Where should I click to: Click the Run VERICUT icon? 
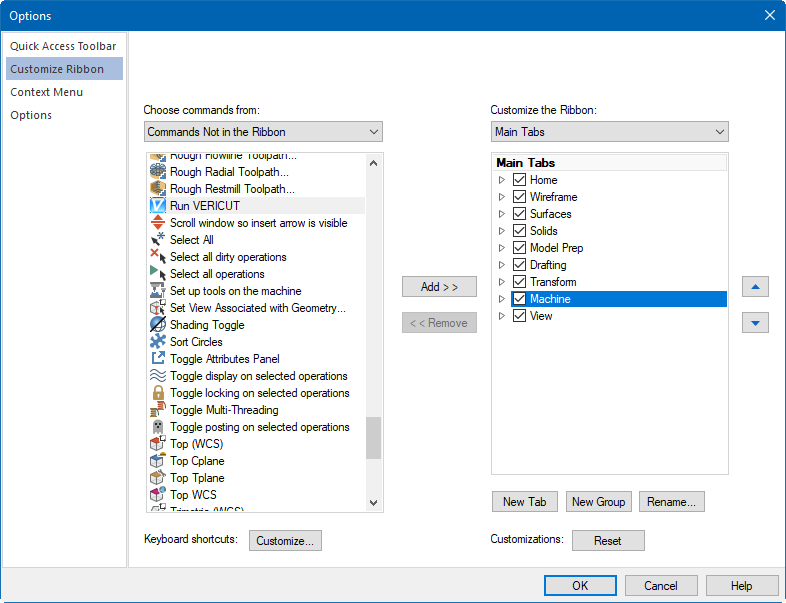(x=157, y=206)
